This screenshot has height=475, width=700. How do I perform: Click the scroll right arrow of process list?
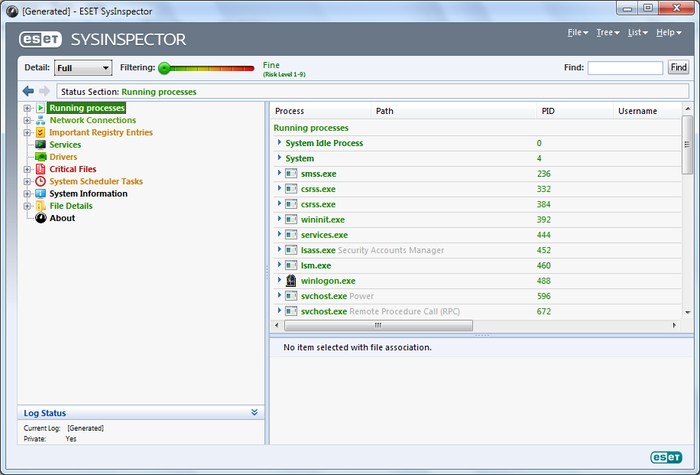(x=674, y=325)
